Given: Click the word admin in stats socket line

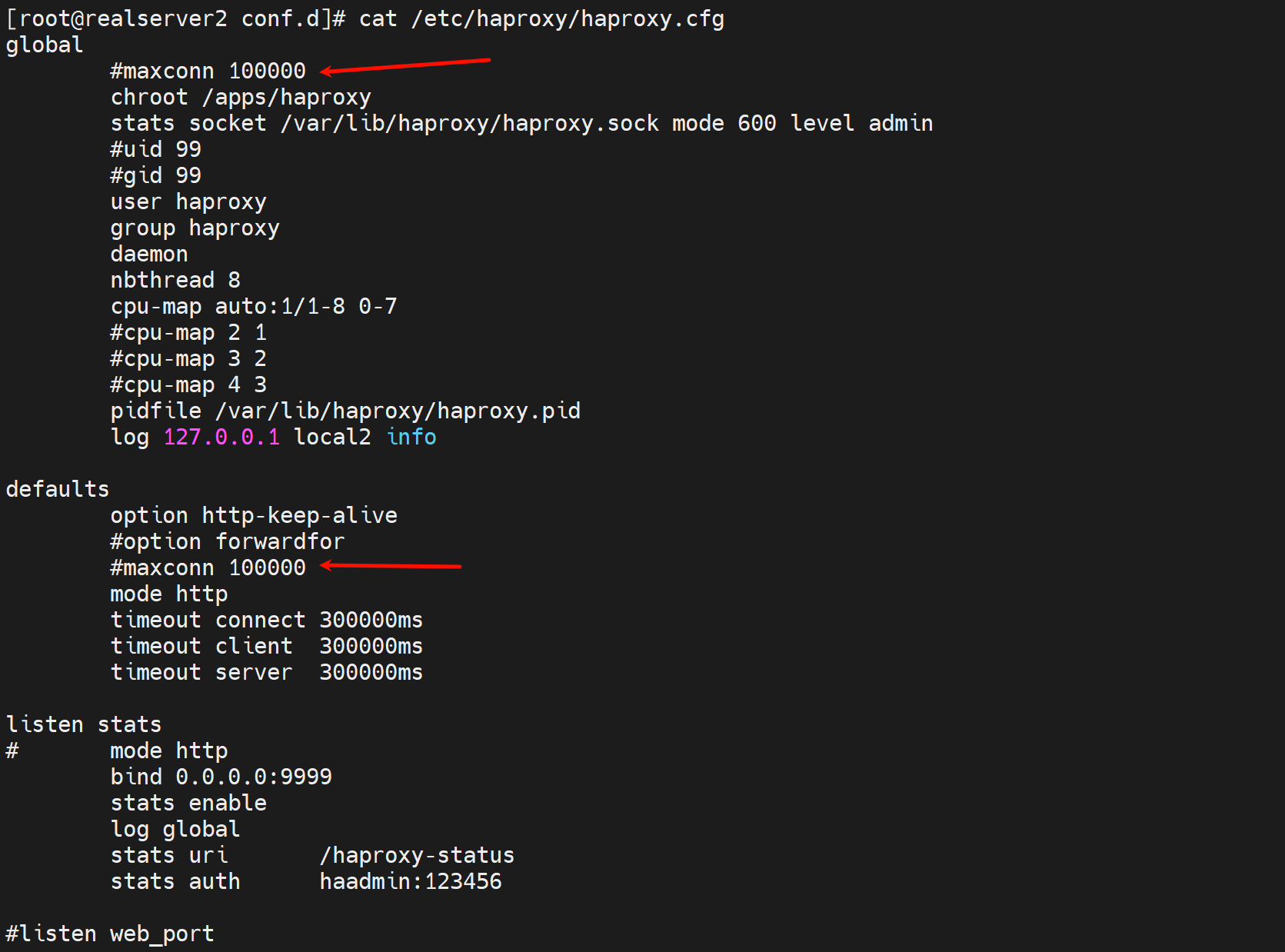Looking at the screenshot, I should coord(900,124).
